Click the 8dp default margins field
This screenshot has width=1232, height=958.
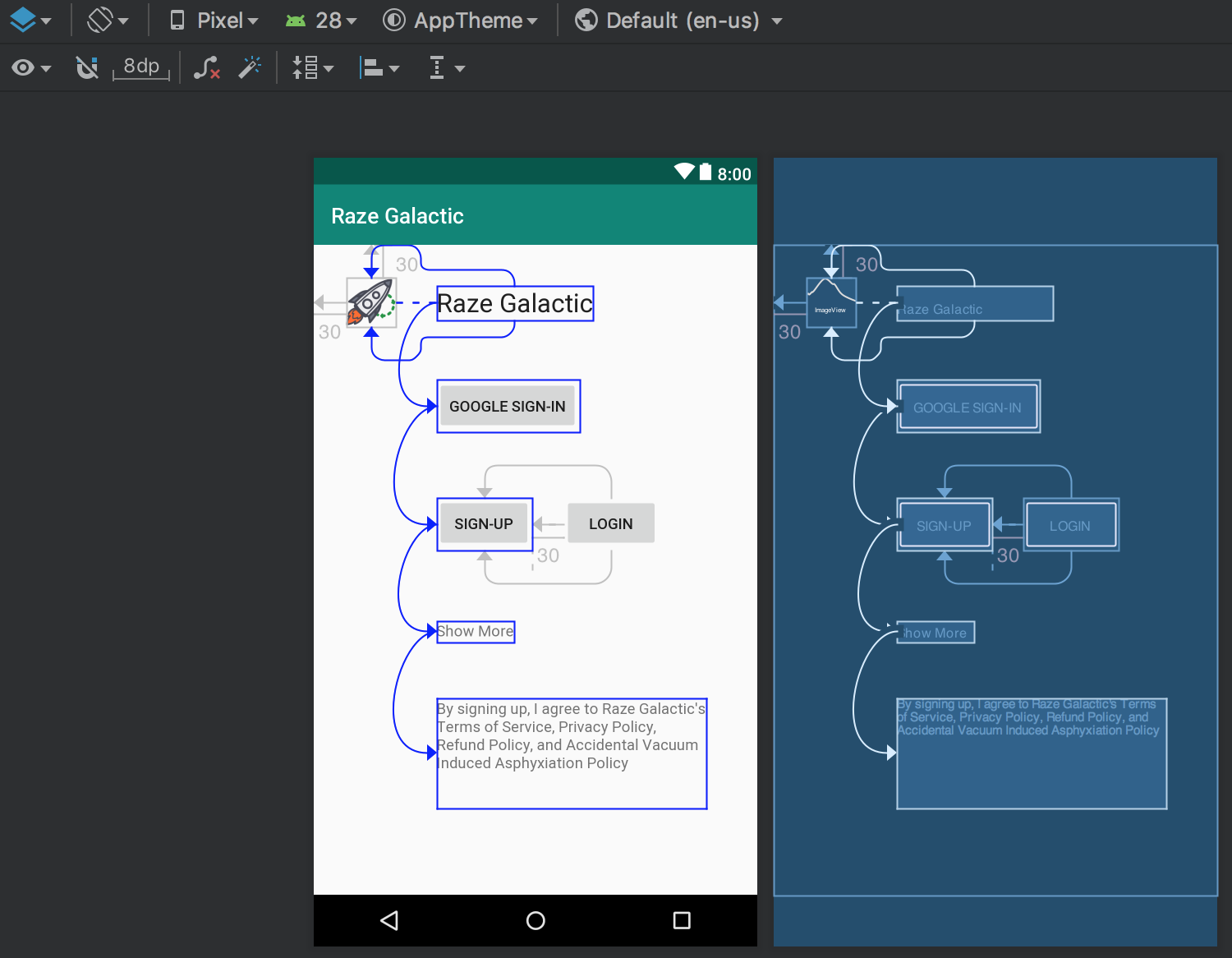[141, 67]
